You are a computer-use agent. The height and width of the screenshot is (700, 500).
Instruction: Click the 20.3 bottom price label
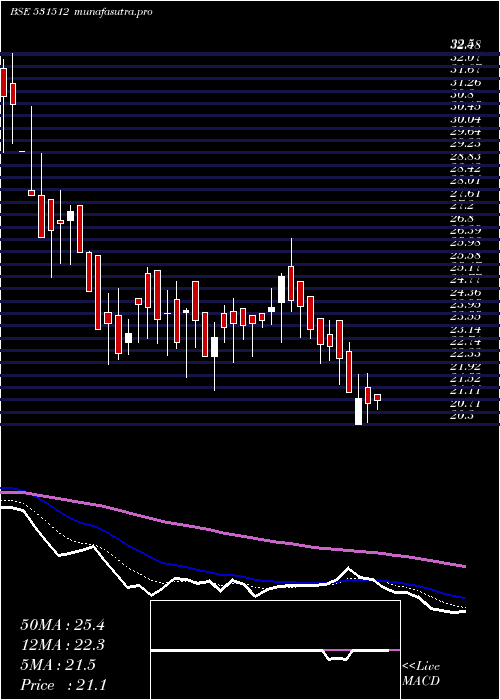pyautogui.click(x=462, y=416)
